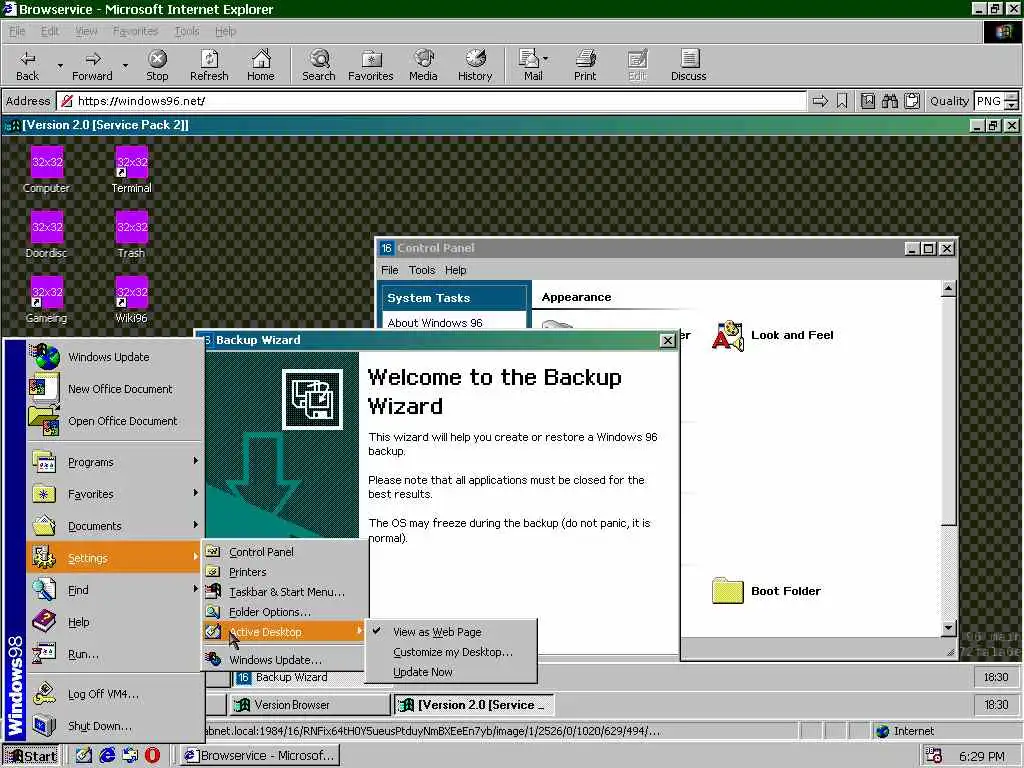The width and height of the screenshot is (1024, 768).
Task: Click the Print toolbar icon
Action: 585,66
